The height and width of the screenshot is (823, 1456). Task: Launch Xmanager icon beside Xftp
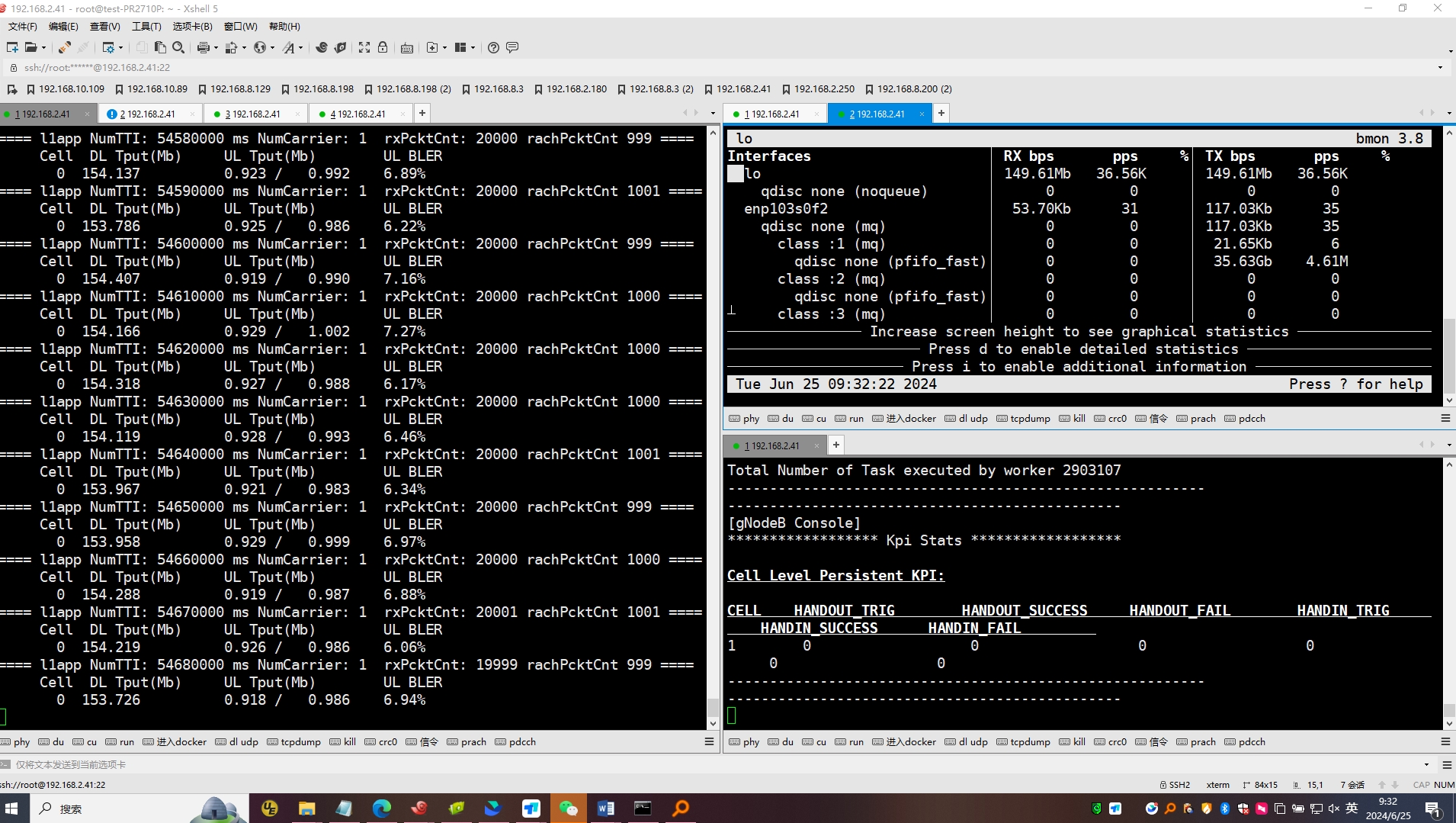(340, 47)
